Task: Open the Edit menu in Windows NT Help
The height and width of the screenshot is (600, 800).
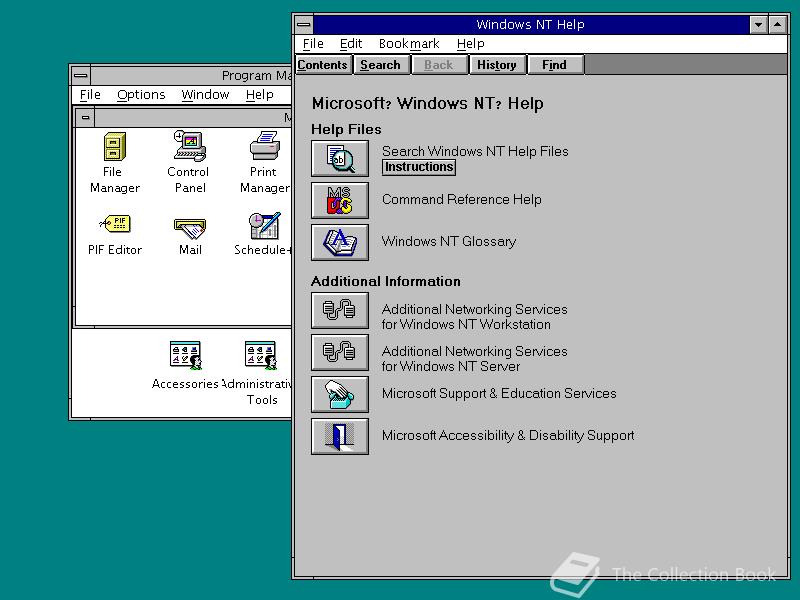Action: coord(351,44)
